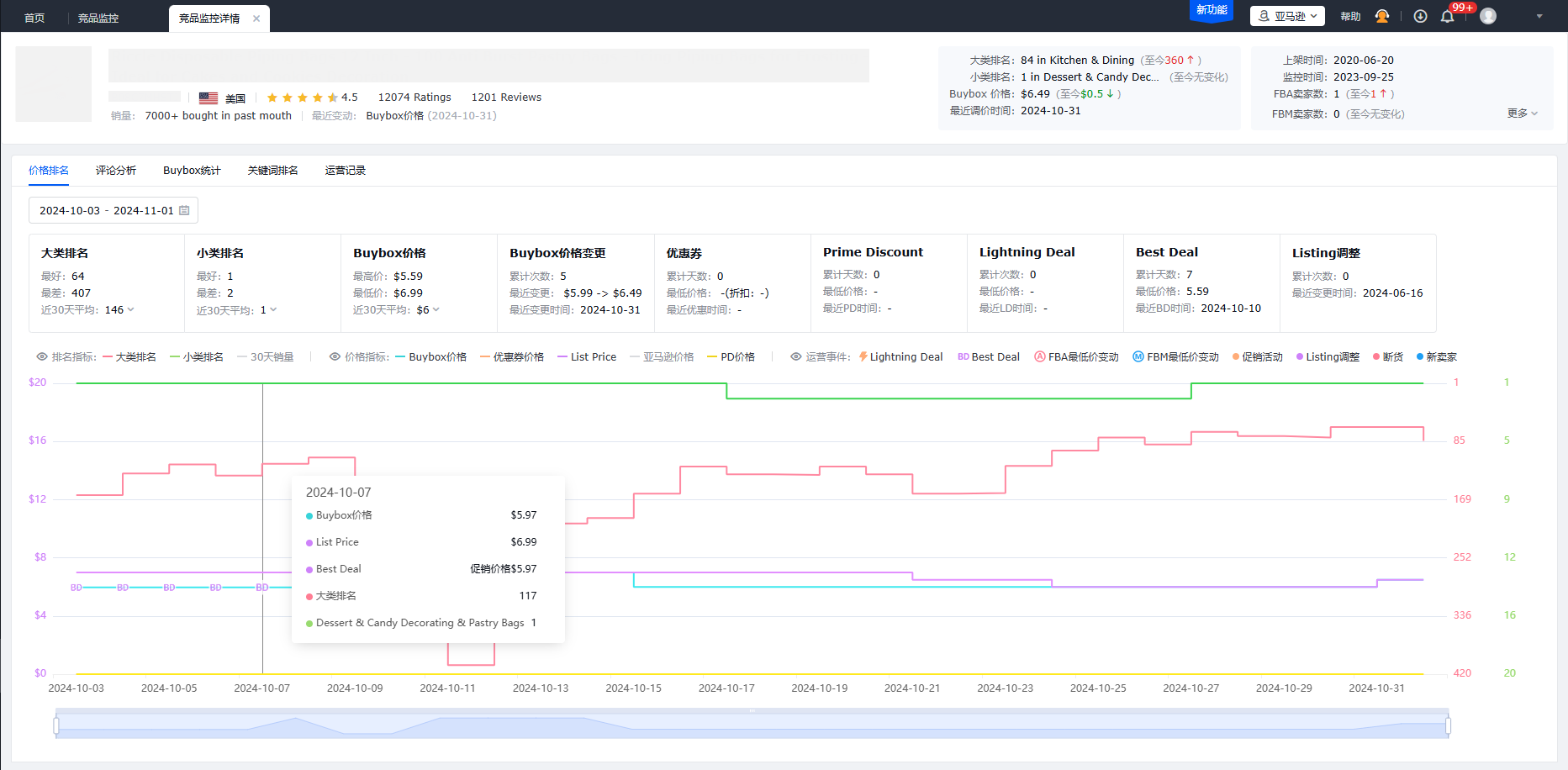The image size is (1568, 770).
Task: Click the 2024-10-31 axis label
Action: (x=1377, y=688)
